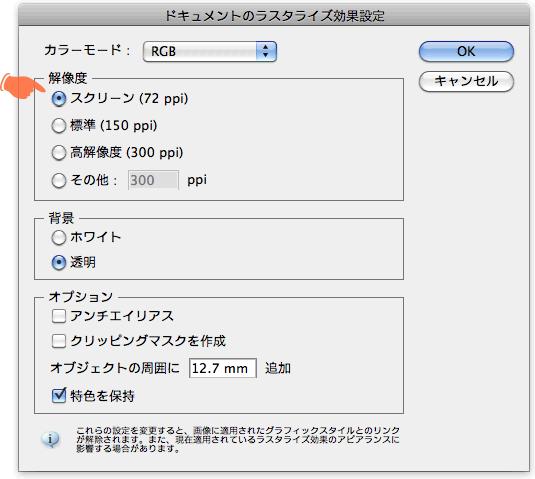Choose 高解像度 (300 ppi) resolution

59,153
